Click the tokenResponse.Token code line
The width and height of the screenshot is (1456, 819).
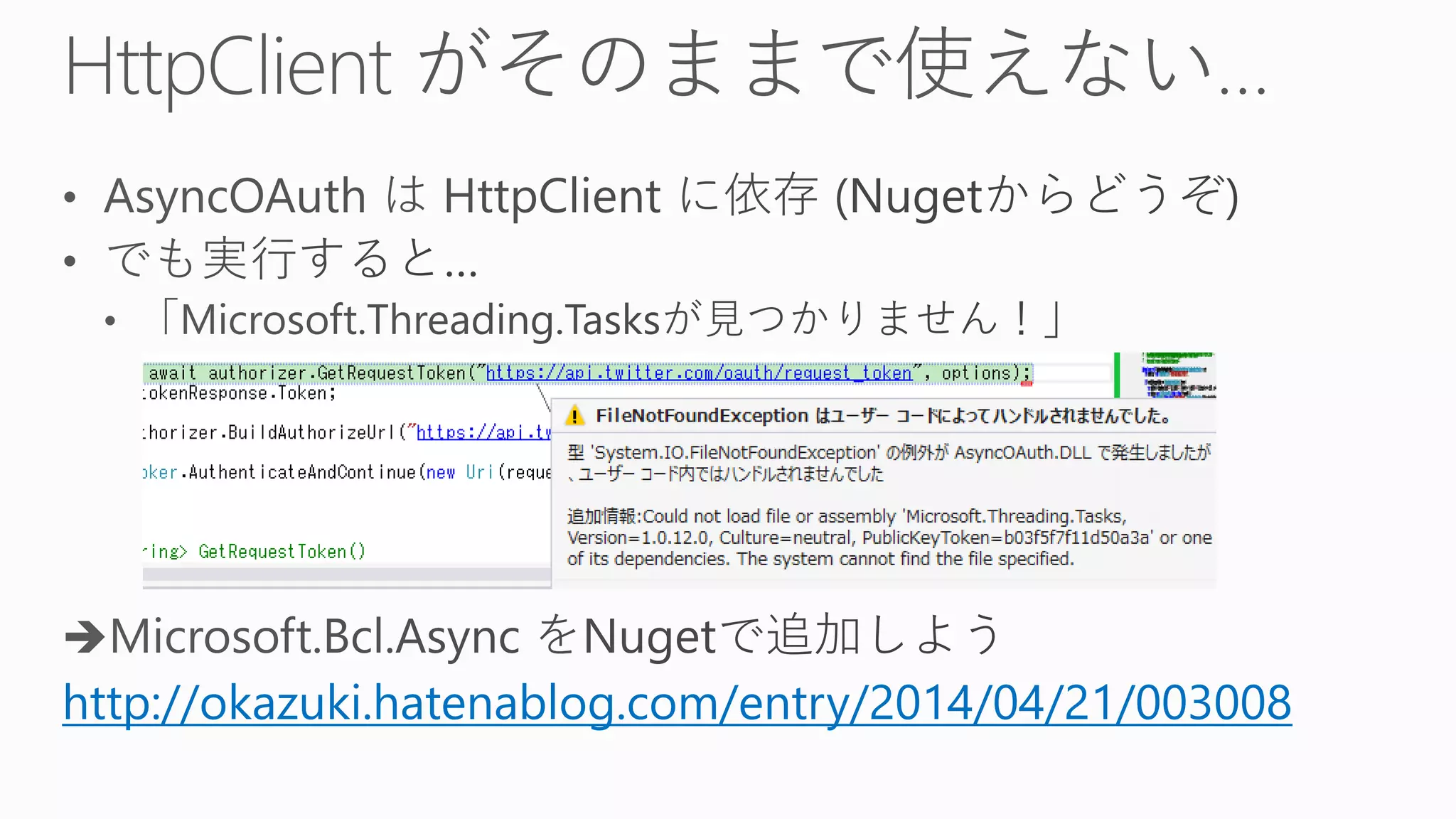coord(240,393)
